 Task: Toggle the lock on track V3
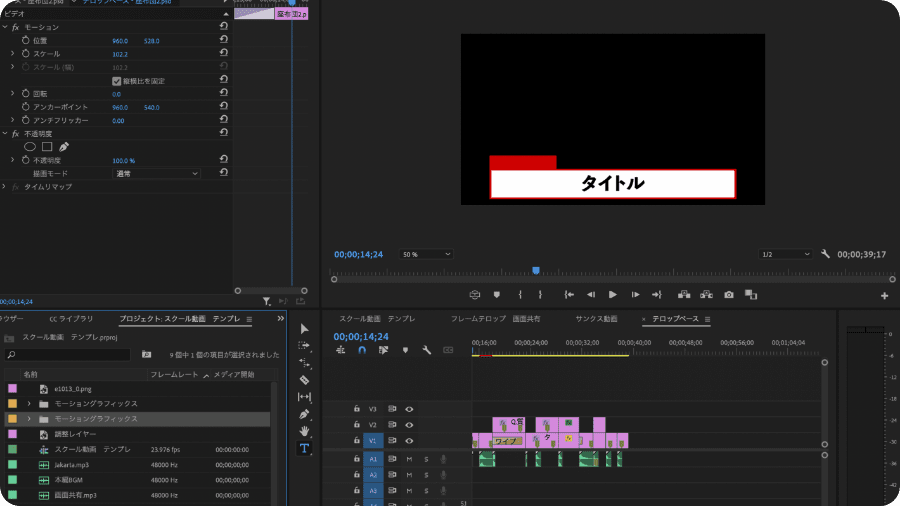click(x=356, y=409)
